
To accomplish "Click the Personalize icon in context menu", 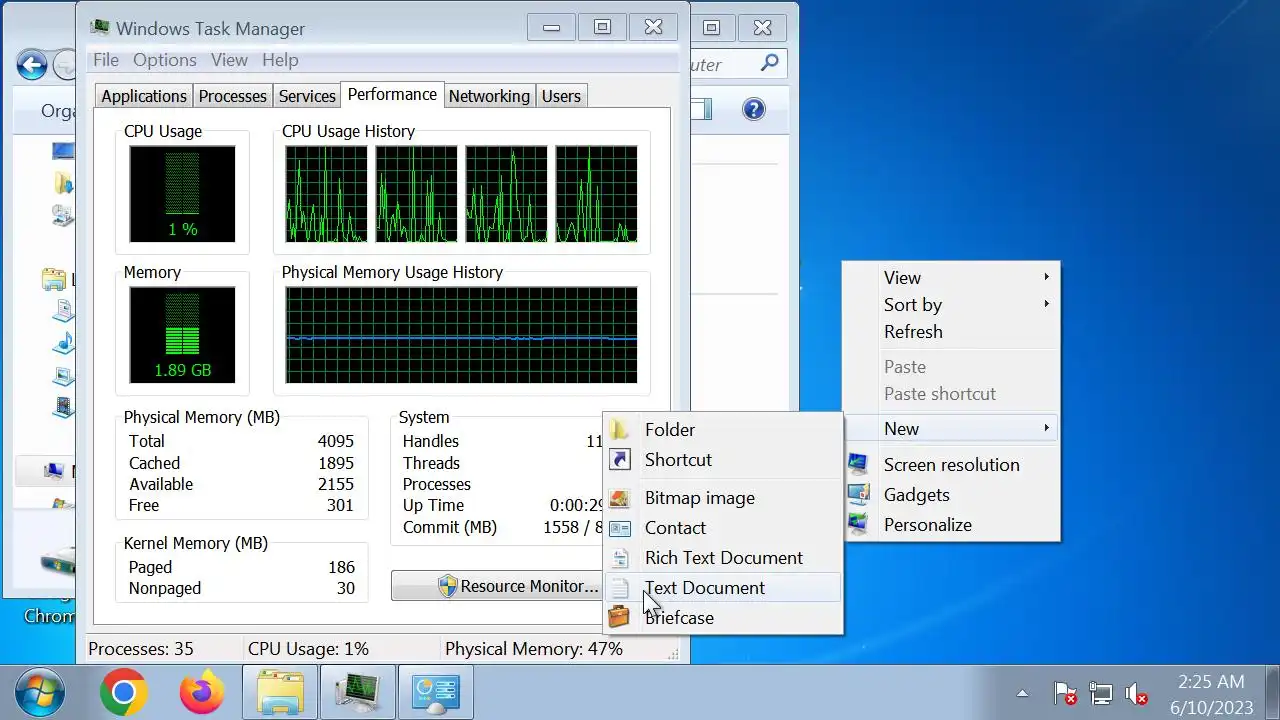I will pyautogui.click(x=858, y=524).
